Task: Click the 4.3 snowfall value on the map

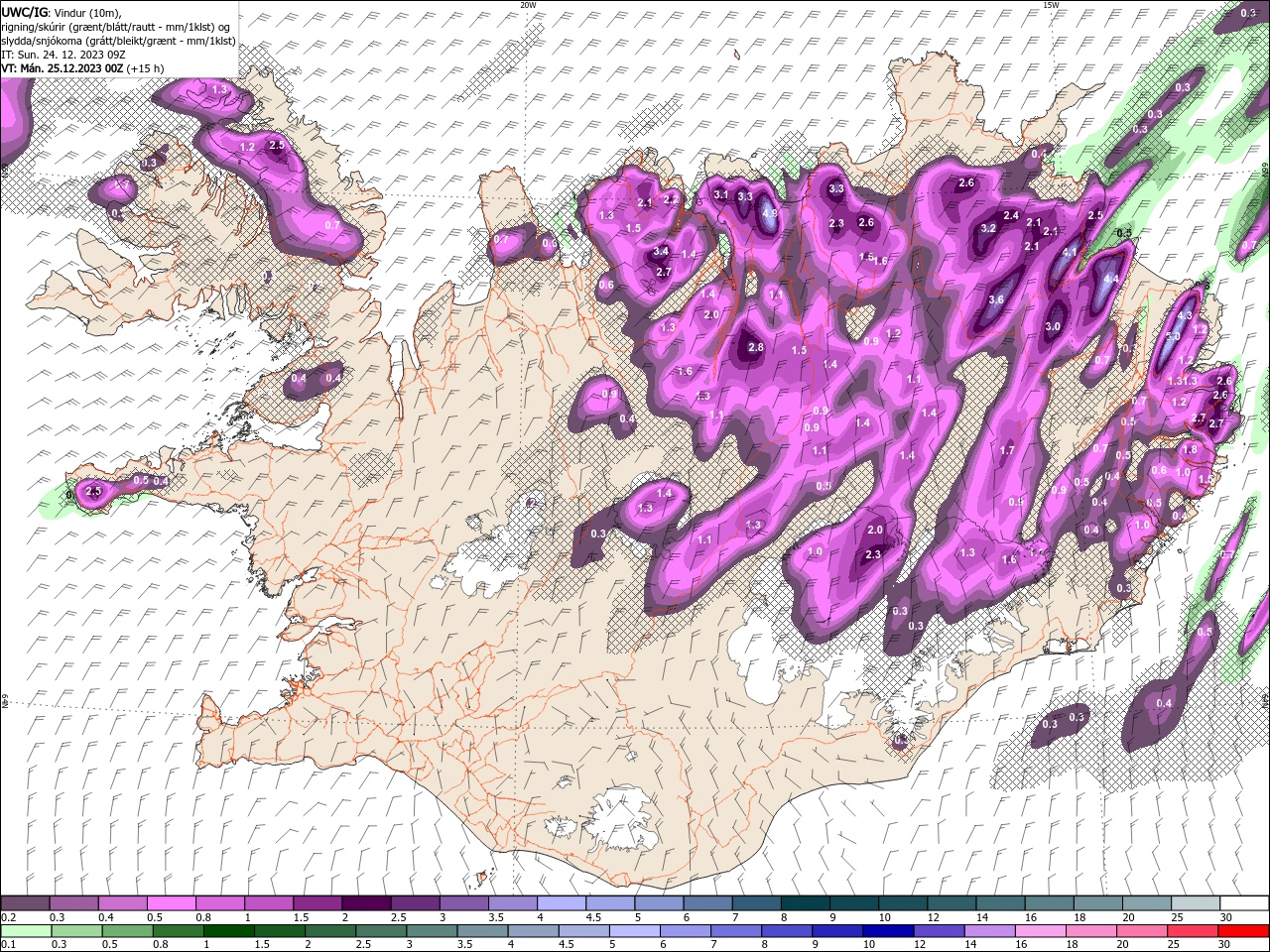Action: coord(1184,316)
